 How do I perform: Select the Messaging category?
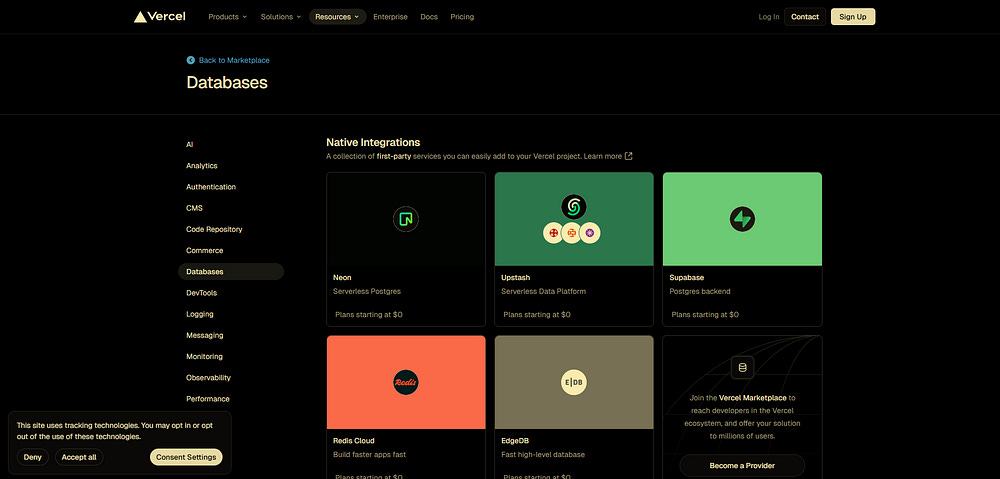tap(205, 335)
